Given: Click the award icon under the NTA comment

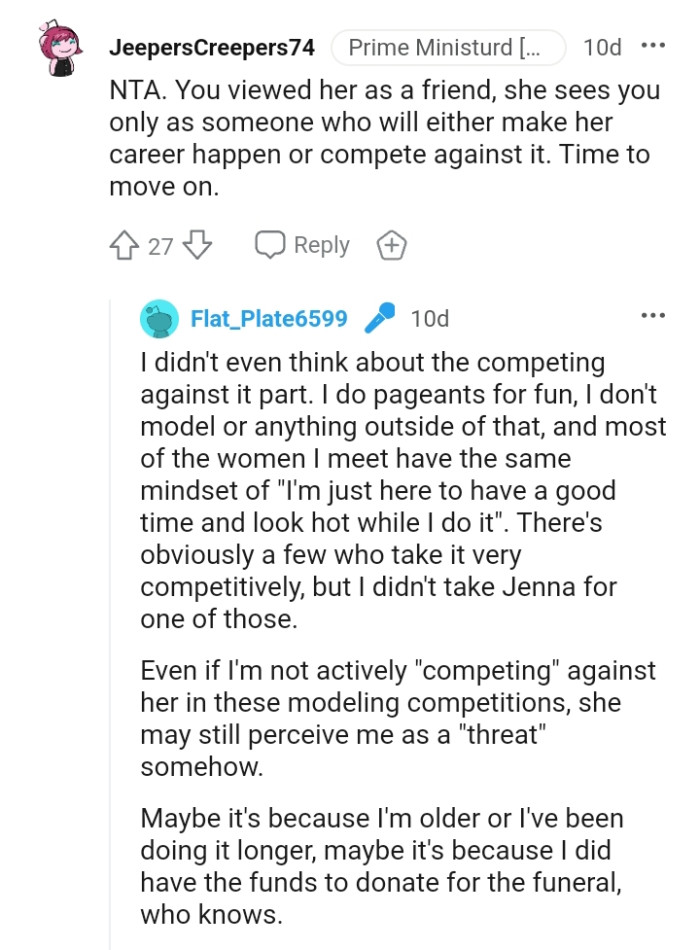Looking at the screenshot, I should (x=391, y=244).
